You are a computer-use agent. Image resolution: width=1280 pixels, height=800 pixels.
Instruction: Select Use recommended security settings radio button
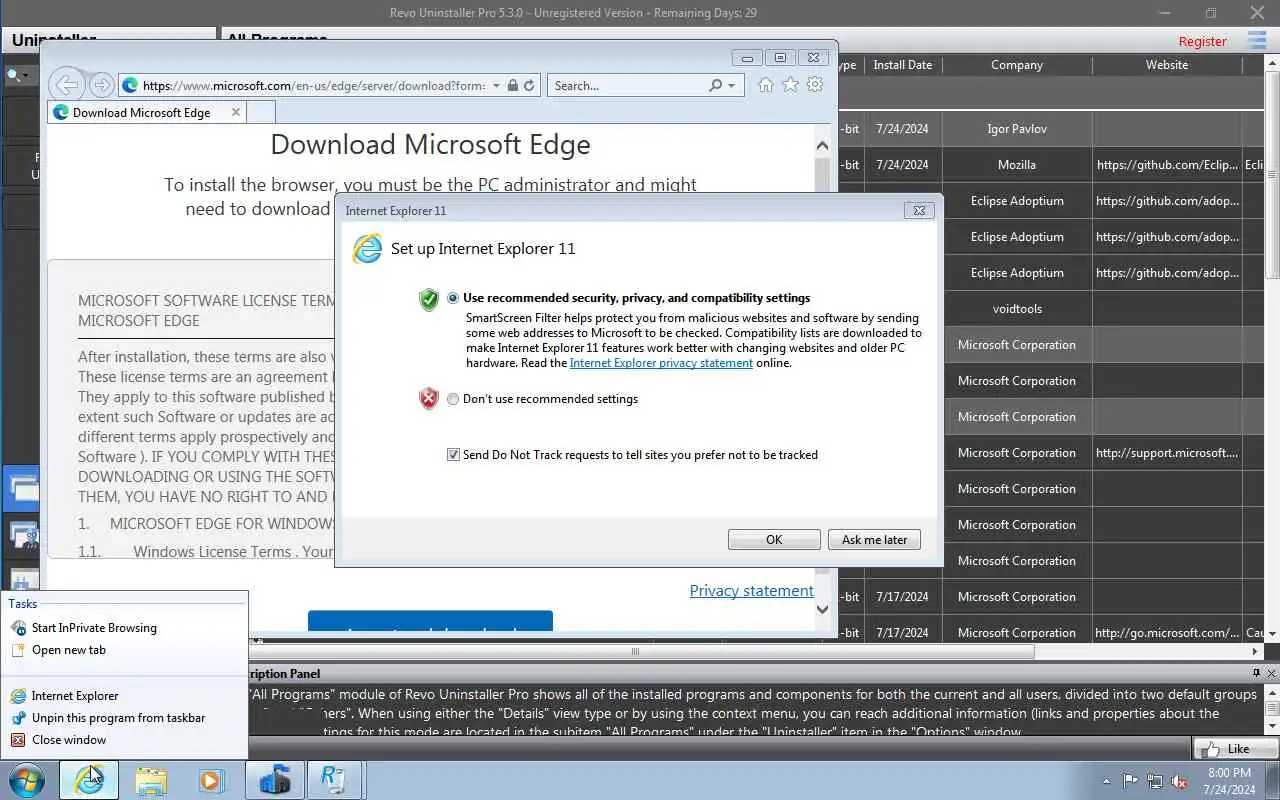click(453, 298)
